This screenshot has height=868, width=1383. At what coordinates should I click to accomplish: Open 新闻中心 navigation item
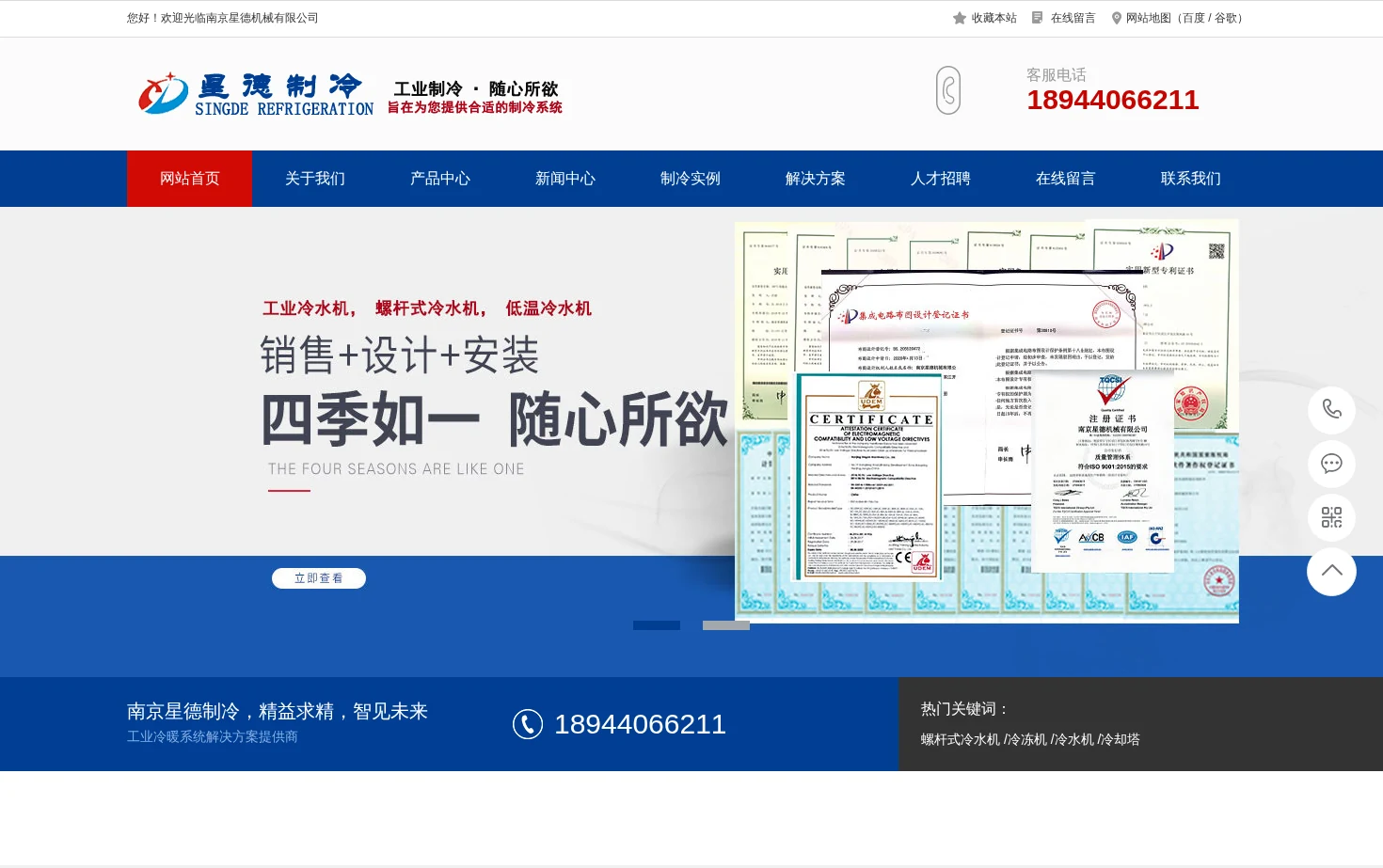coord(564,179)
